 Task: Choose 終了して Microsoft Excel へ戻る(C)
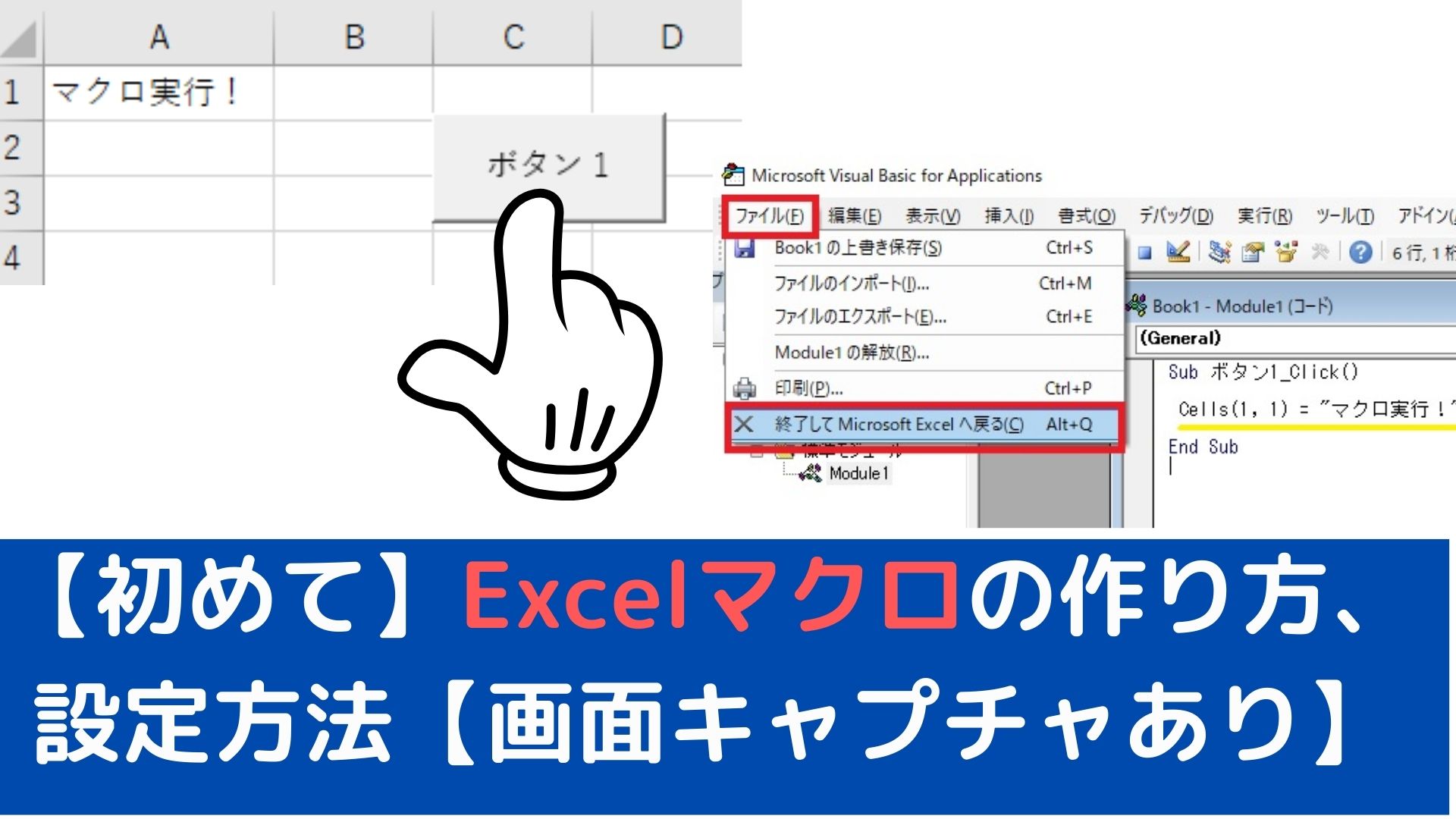(x=924, y=425)
